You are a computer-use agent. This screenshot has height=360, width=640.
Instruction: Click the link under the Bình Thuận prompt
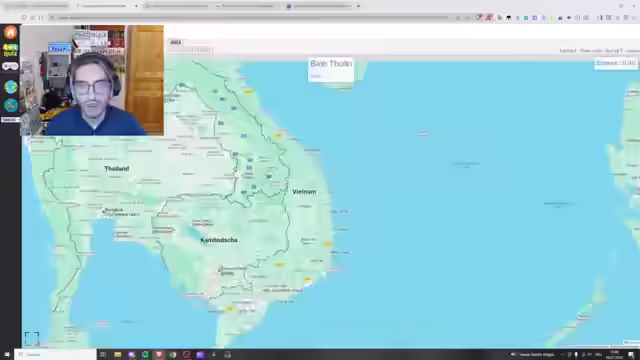316,76
